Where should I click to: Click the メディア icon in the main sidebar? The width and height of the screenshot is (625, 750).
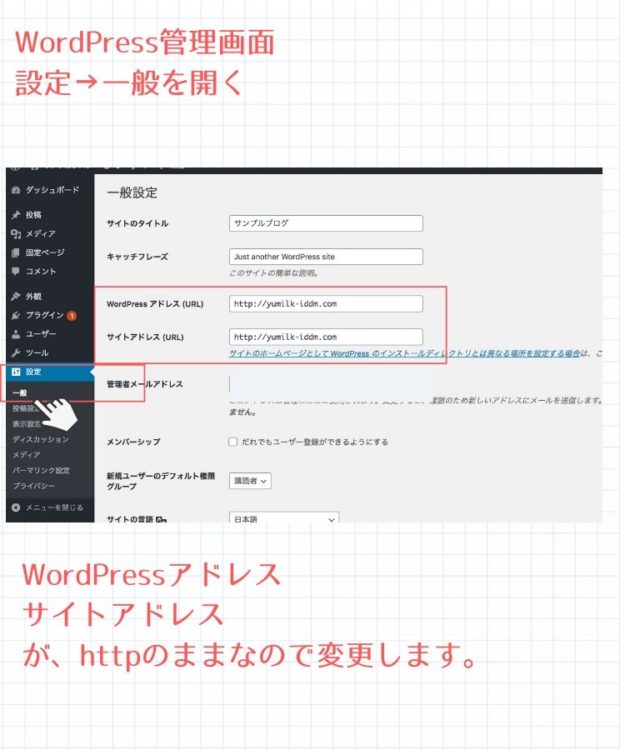16,234
